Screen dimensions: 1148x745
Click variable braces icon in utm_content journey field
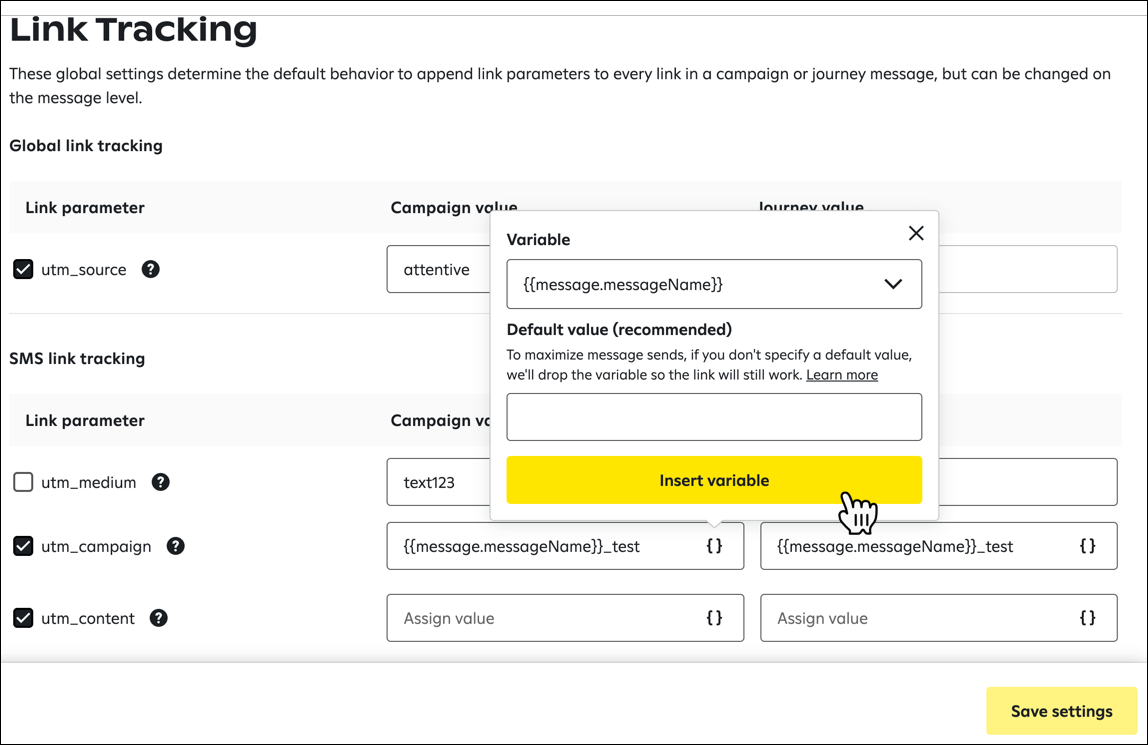point(1088,618)
